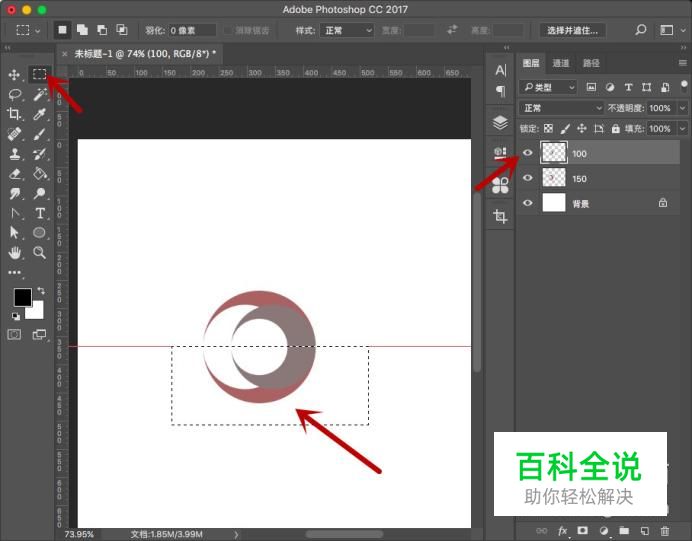
Task: Switch to the 路径 tab
Action: (x=591, y=63)
